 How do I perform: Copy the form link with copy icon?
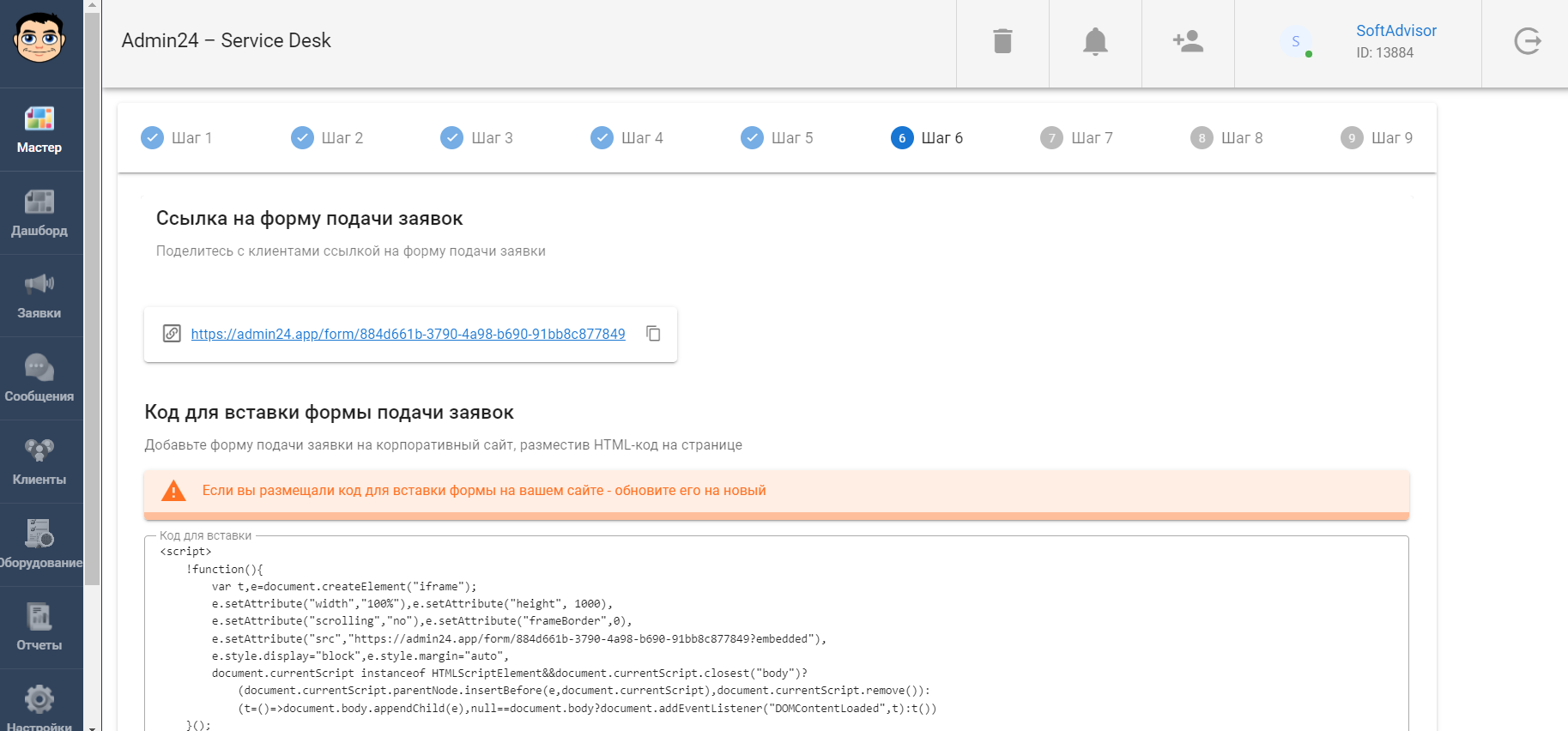click(x=653, y=334)
